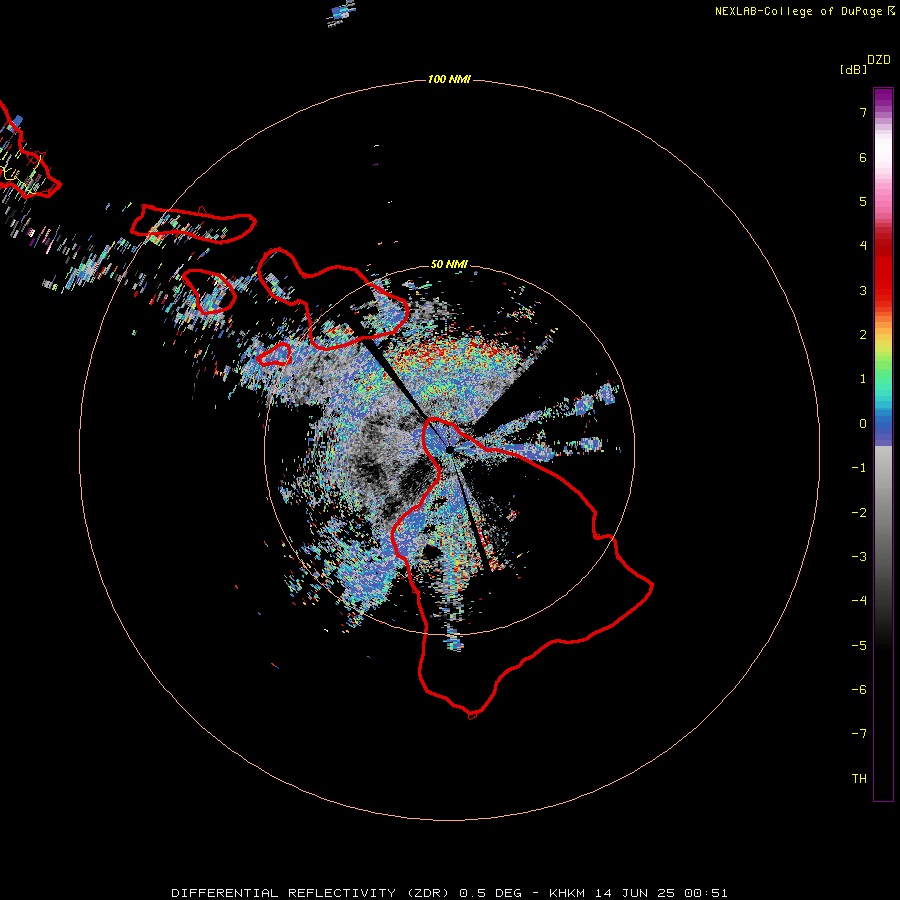Click the 5 value on the color scale
900x900 pixels.
(863, 201)
